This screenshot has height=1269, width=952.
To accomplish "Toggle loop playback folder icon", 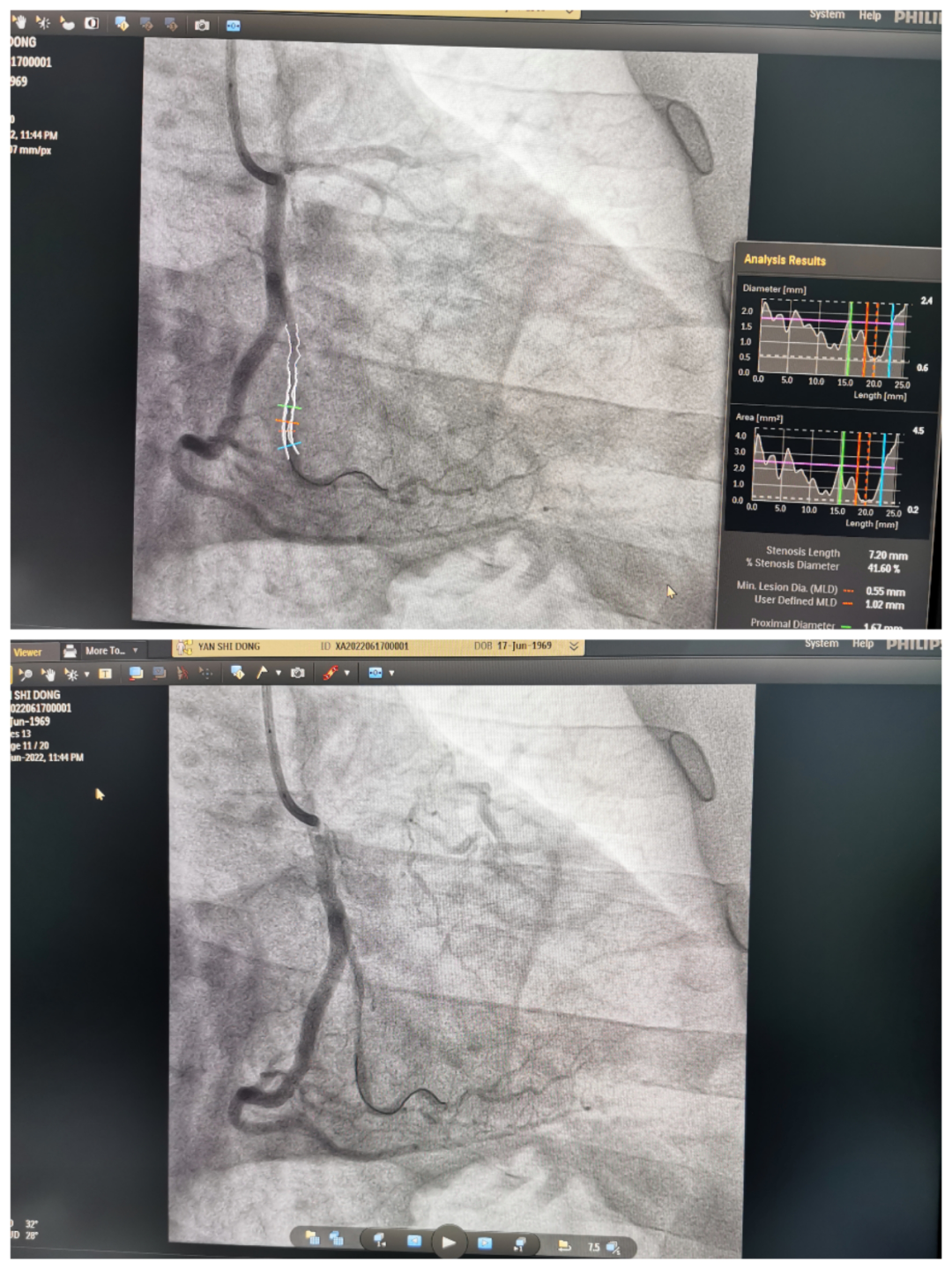I will [x=565, y=1245].
